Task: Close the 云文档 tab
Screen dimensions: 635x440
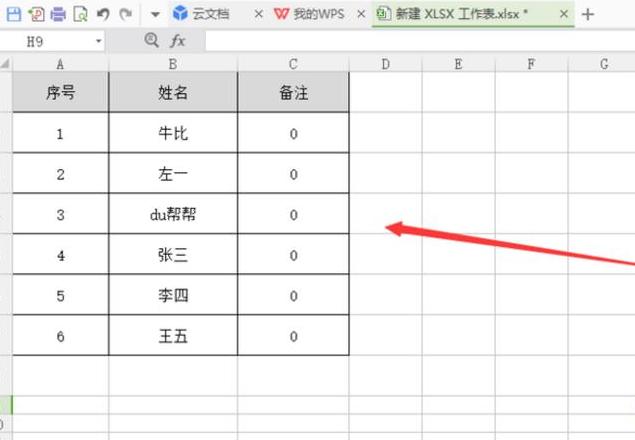Action: click(258, 15)
